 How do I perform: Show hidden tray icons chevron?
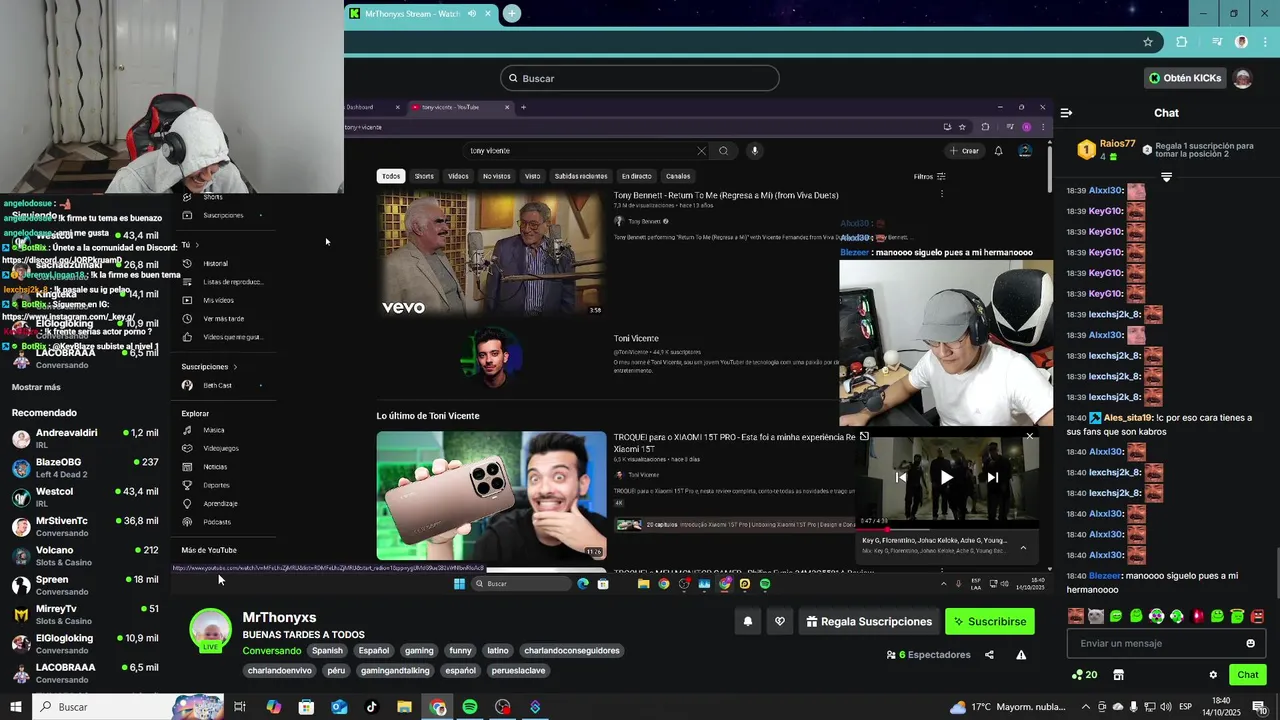pos(1086,707)
